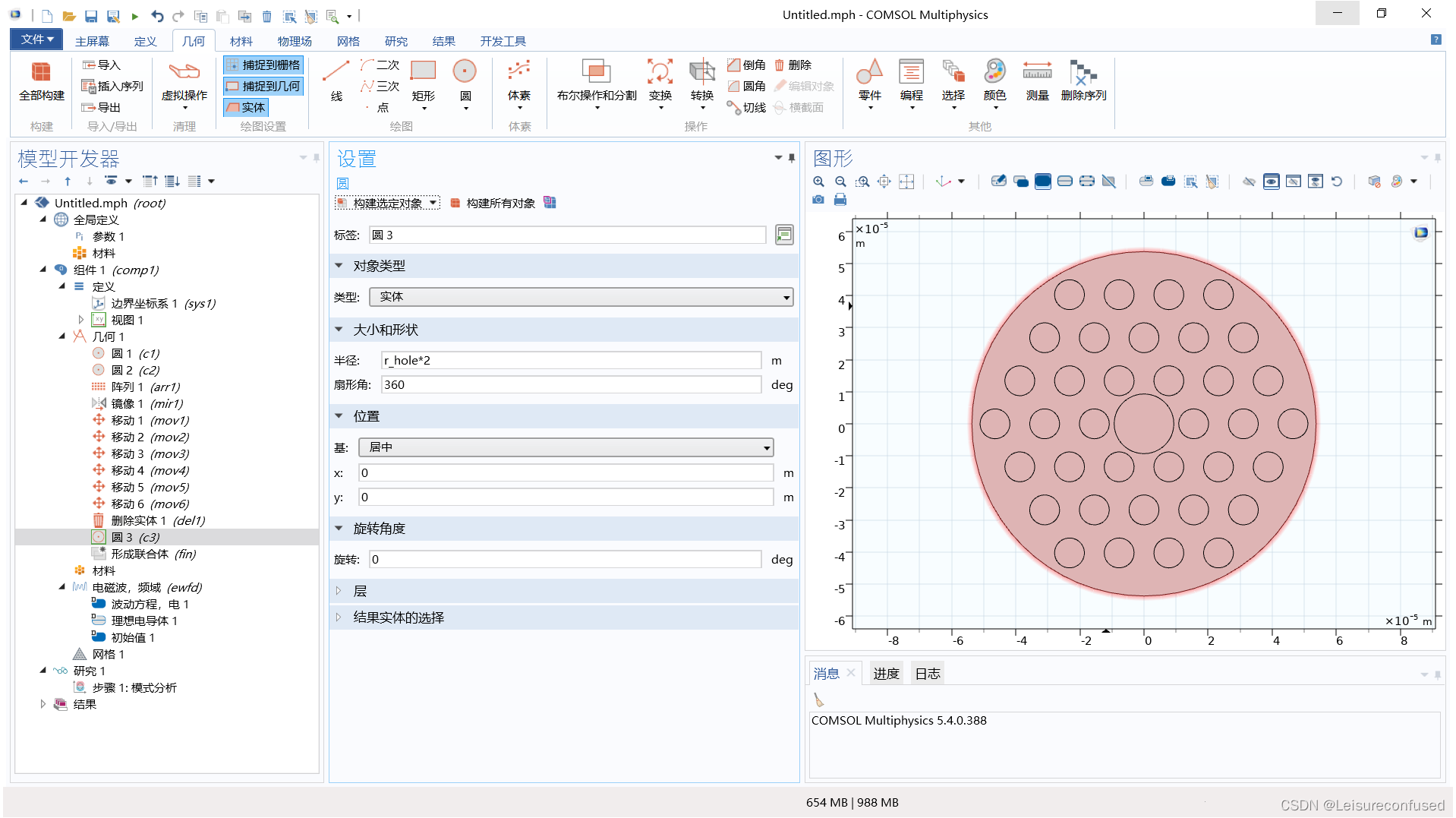Open the 类型 object type dropdown

581,297
